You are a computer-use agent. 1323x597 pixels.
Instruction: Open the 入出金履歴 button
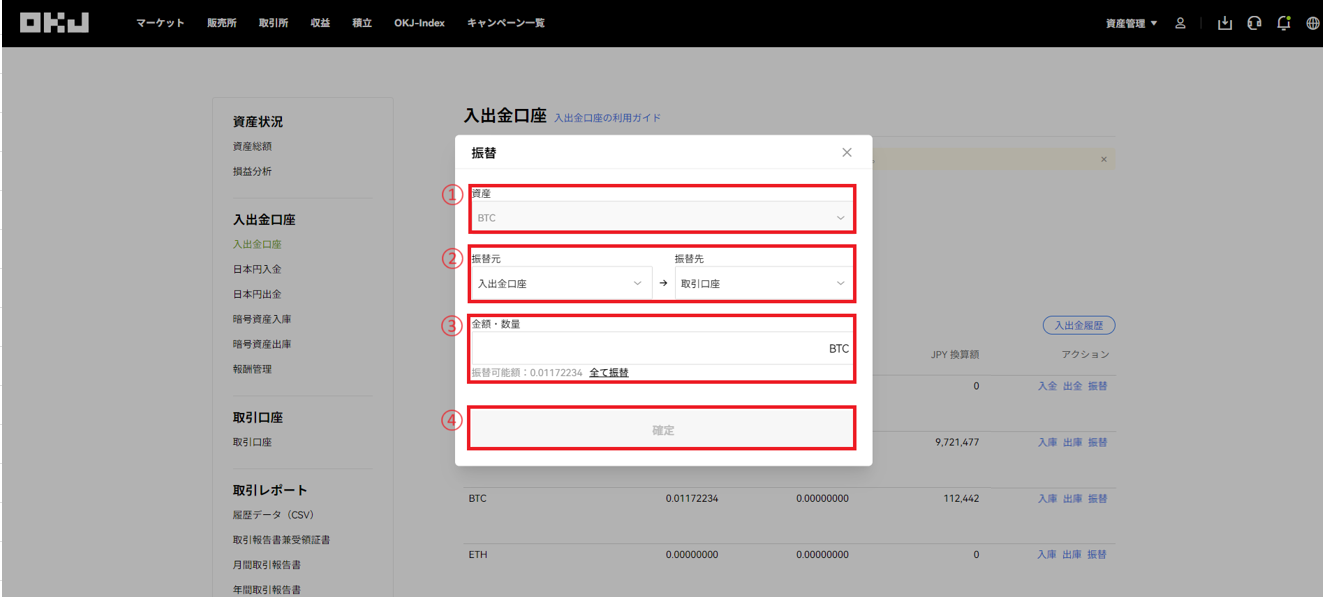[1078, 325]
